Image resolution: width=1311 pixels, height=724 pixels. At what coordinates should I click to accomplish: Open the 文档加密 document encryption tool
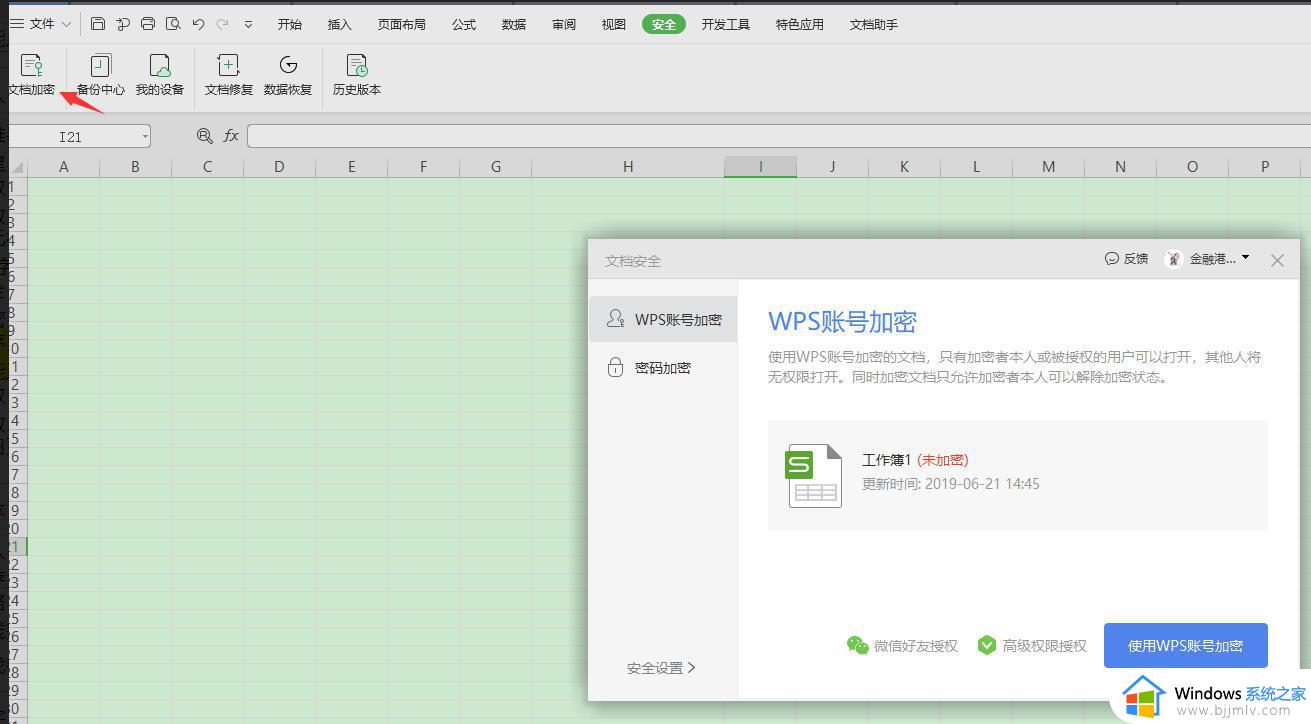31,76
